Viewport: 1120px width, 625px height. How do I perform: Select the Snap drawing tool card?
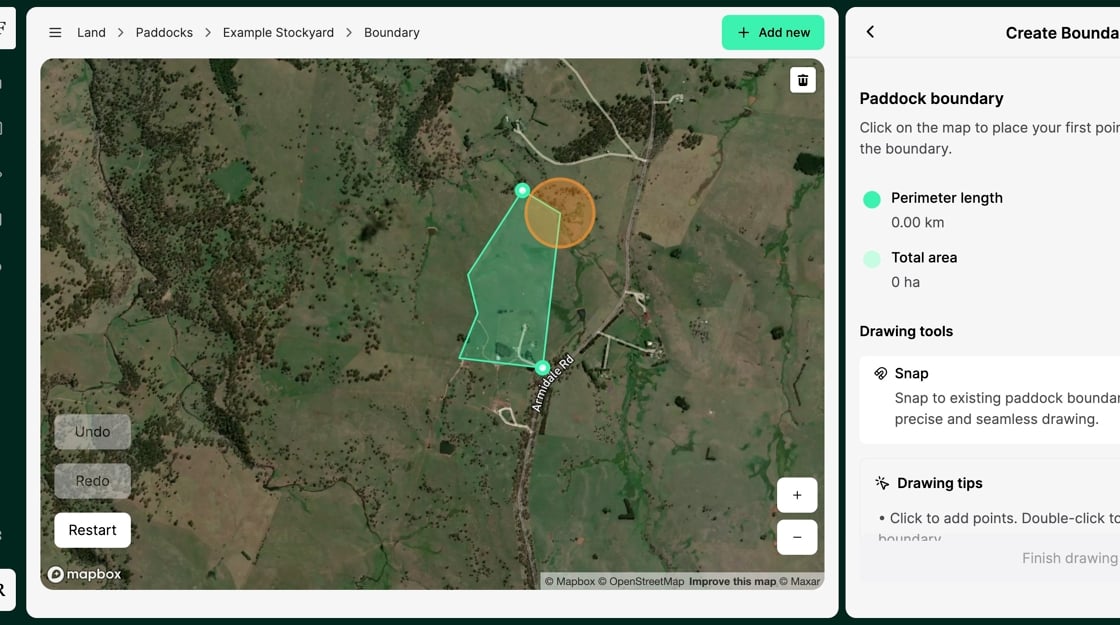pos(989,400)
